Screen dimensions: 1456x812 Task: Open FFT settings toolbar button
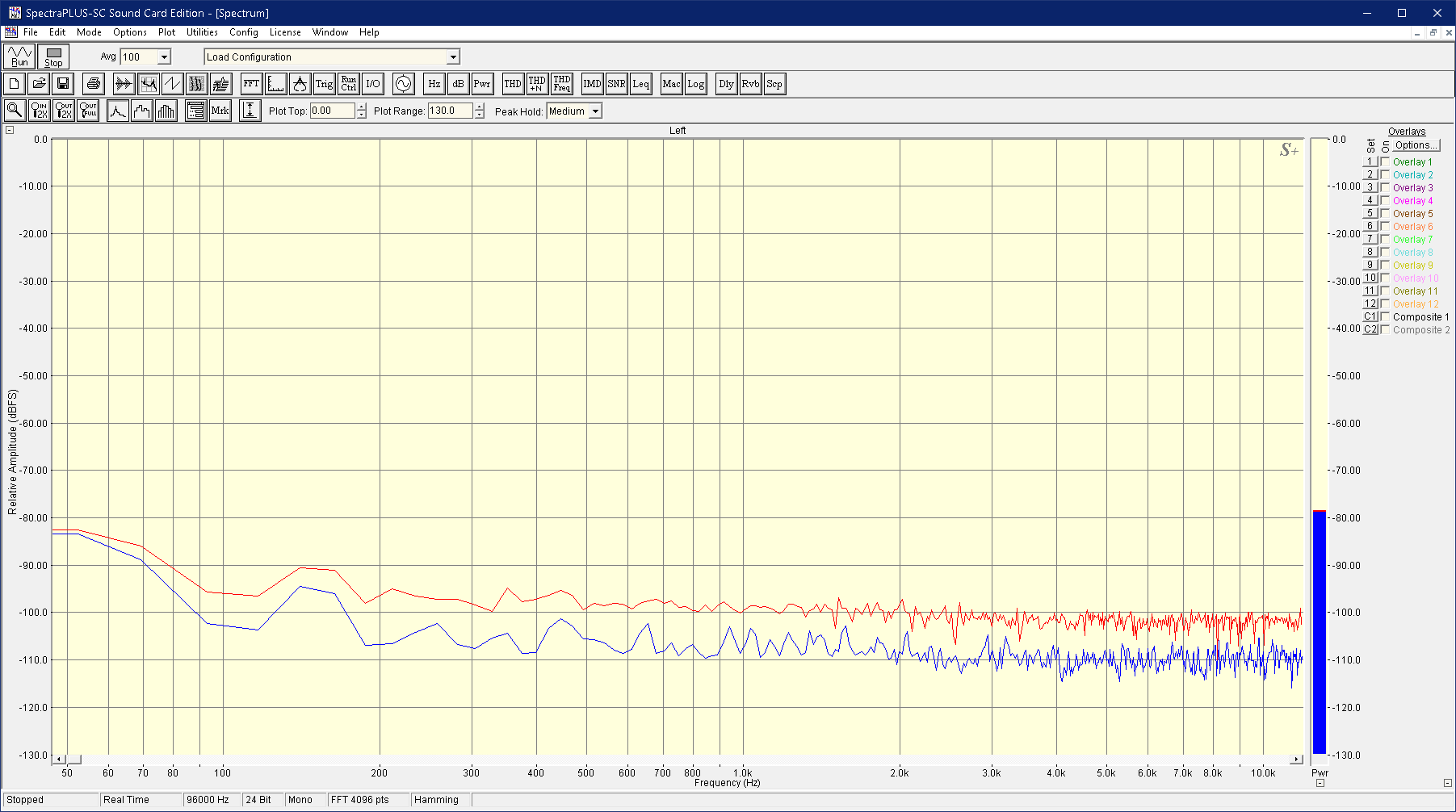(x=251, y=84)
